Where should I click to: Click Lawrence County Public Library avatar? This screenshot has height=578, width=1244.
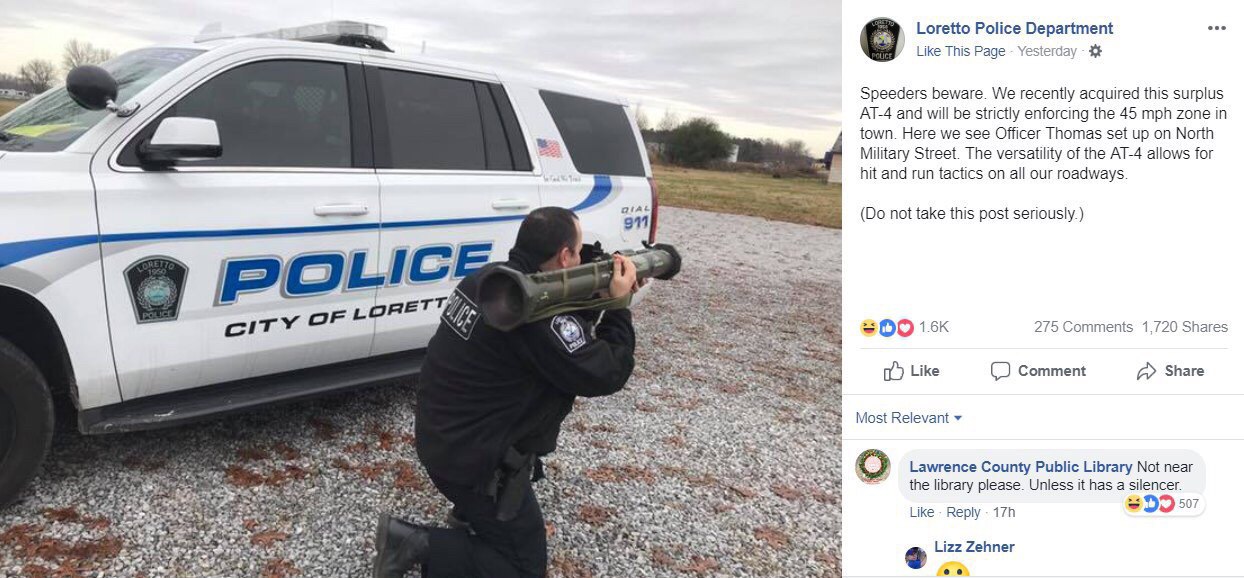tap(873, 466)
